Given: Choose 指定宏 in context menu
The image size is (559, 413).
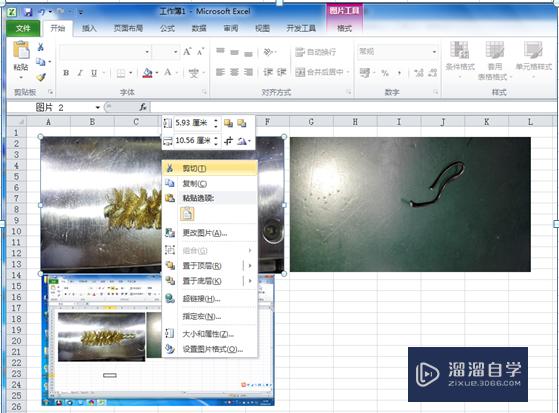Looking at the screenshot, I should 210,316.
